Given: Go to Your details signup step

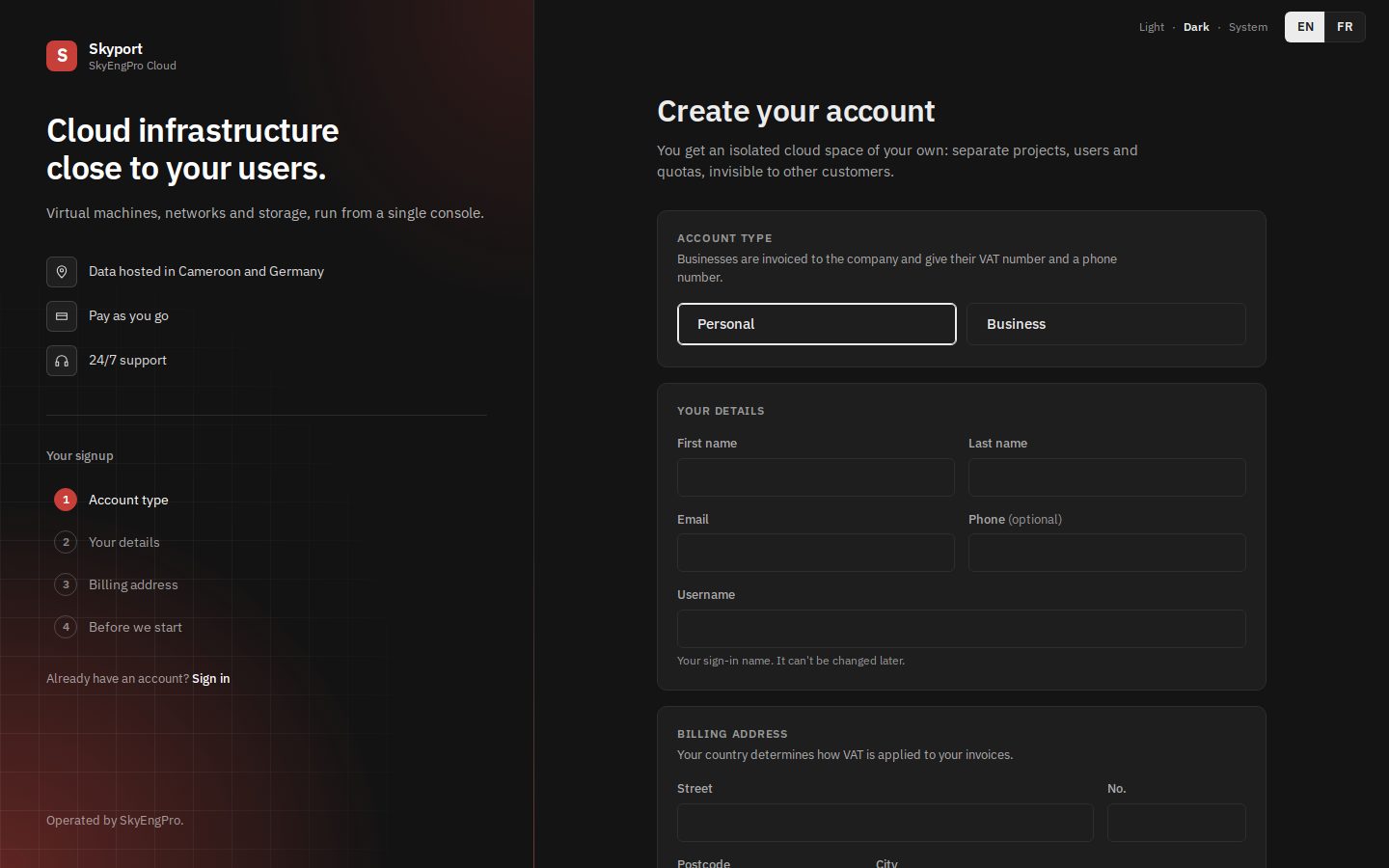Looking at the screenshot, I should tap(124, 542).
